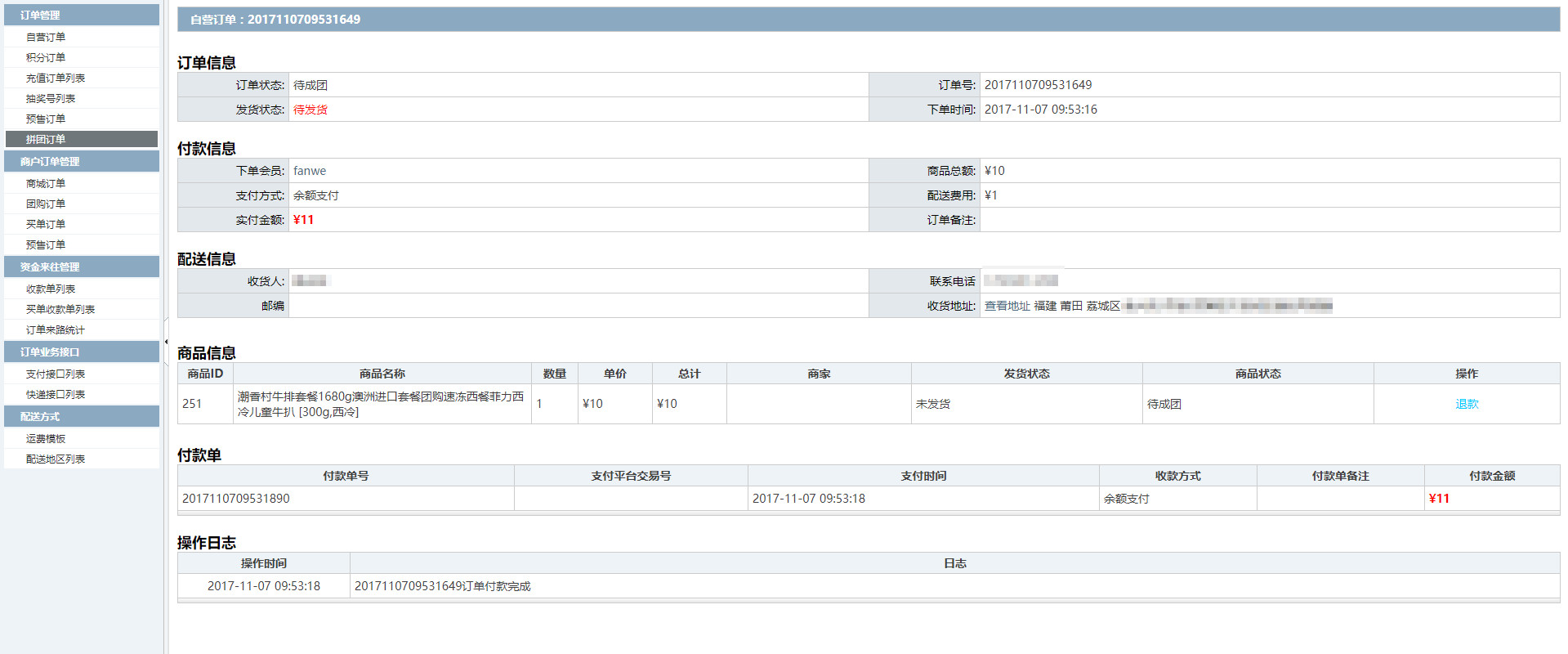Select 团购订单 in the sidebar
The image size is (1568, 654).
(46, 204)
